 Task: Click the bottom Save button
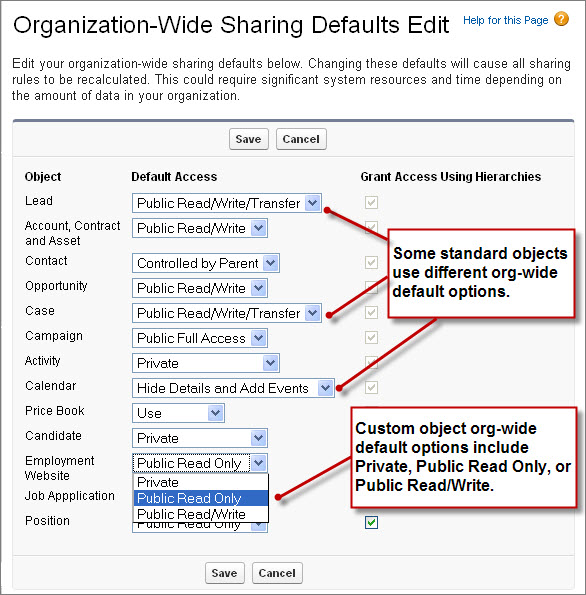point(225,573)
